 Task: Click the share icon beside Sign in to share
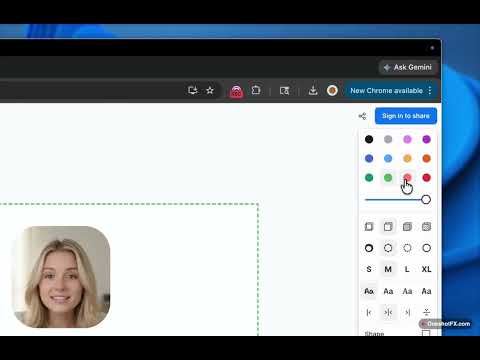point(362,116)
